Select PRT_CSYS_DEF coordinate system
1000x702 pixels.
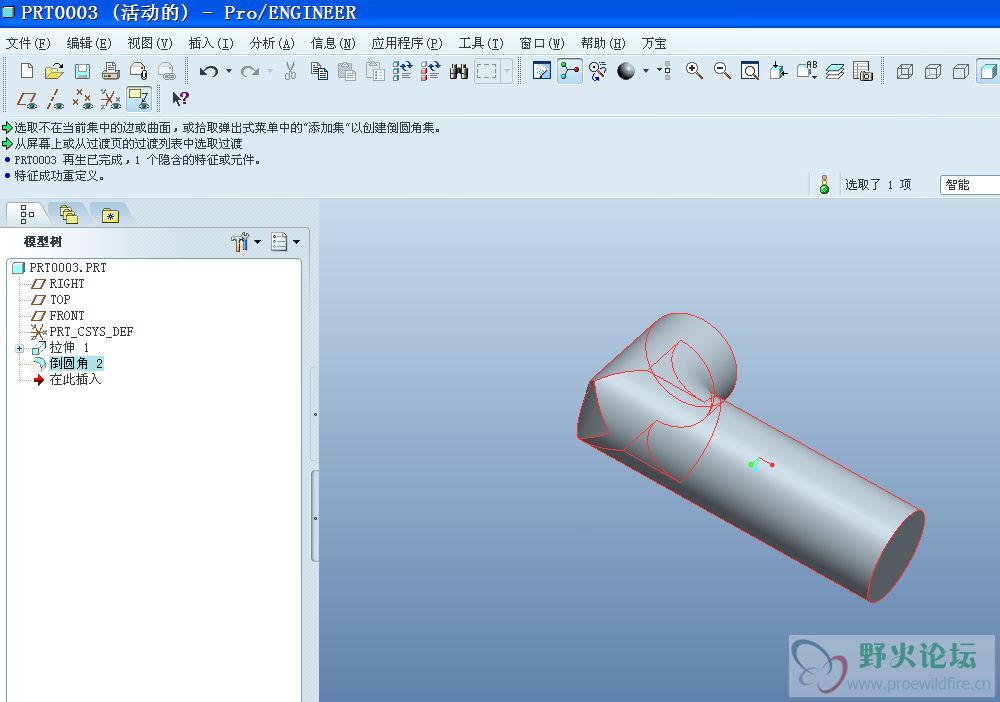point(82,332)
